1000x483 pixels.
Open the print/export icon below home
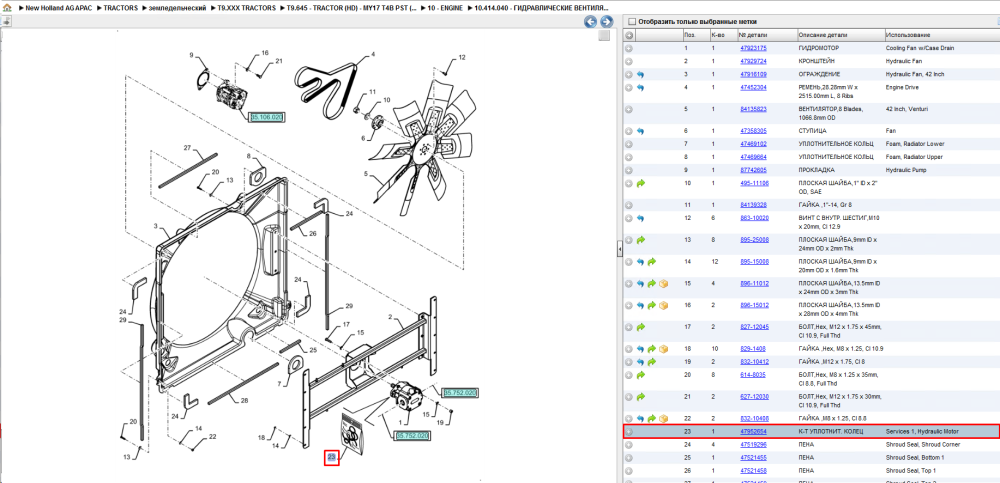click(6, 21)
